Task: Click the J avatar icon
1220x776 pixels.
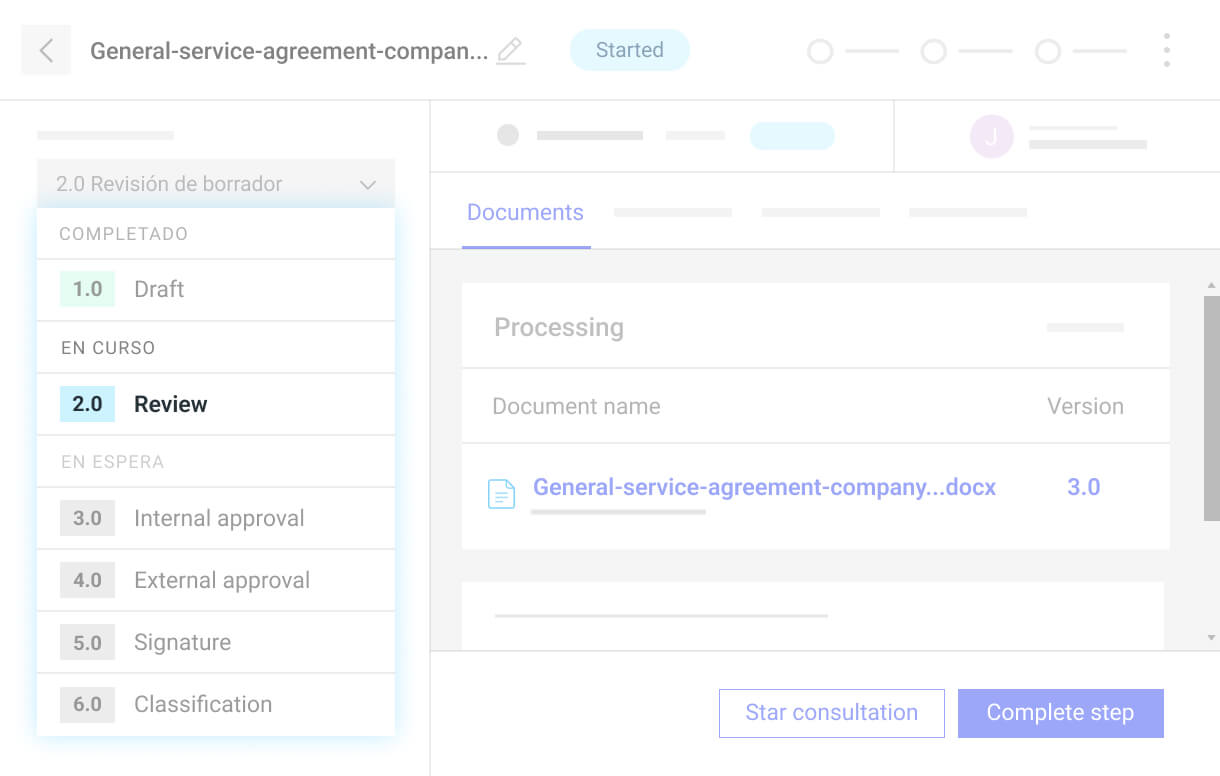Action: pyautogui.click(x=991, y=136)
